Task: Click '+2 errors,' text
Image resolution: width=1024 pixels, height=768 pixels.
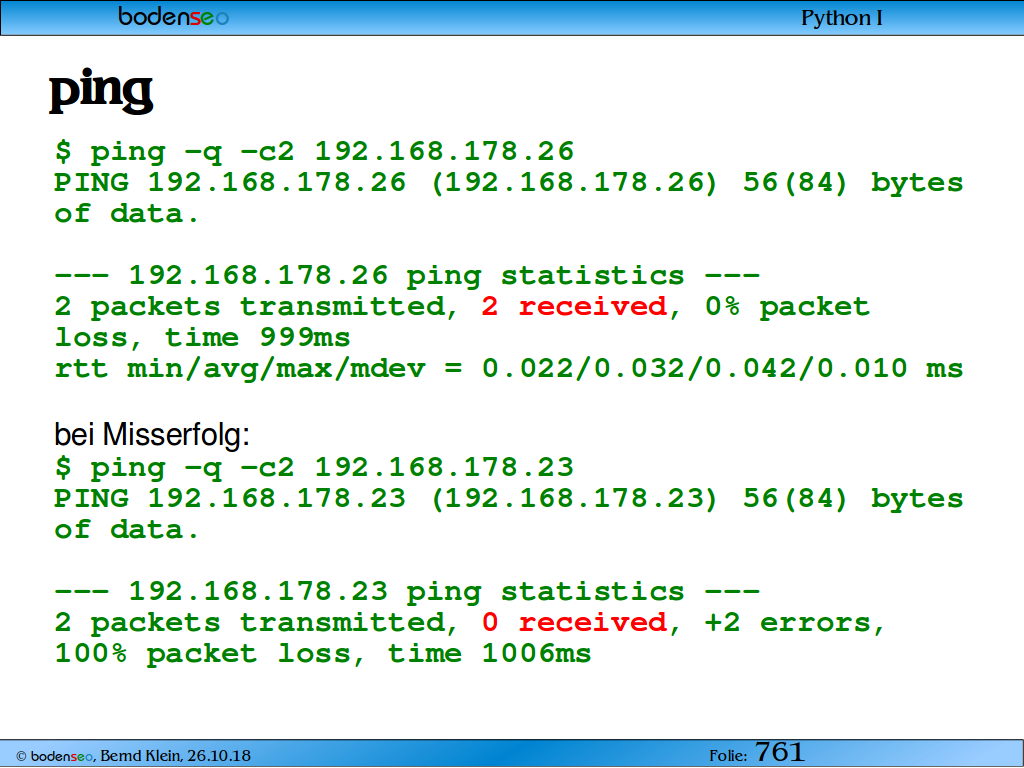Action: [x=795, y=623]
